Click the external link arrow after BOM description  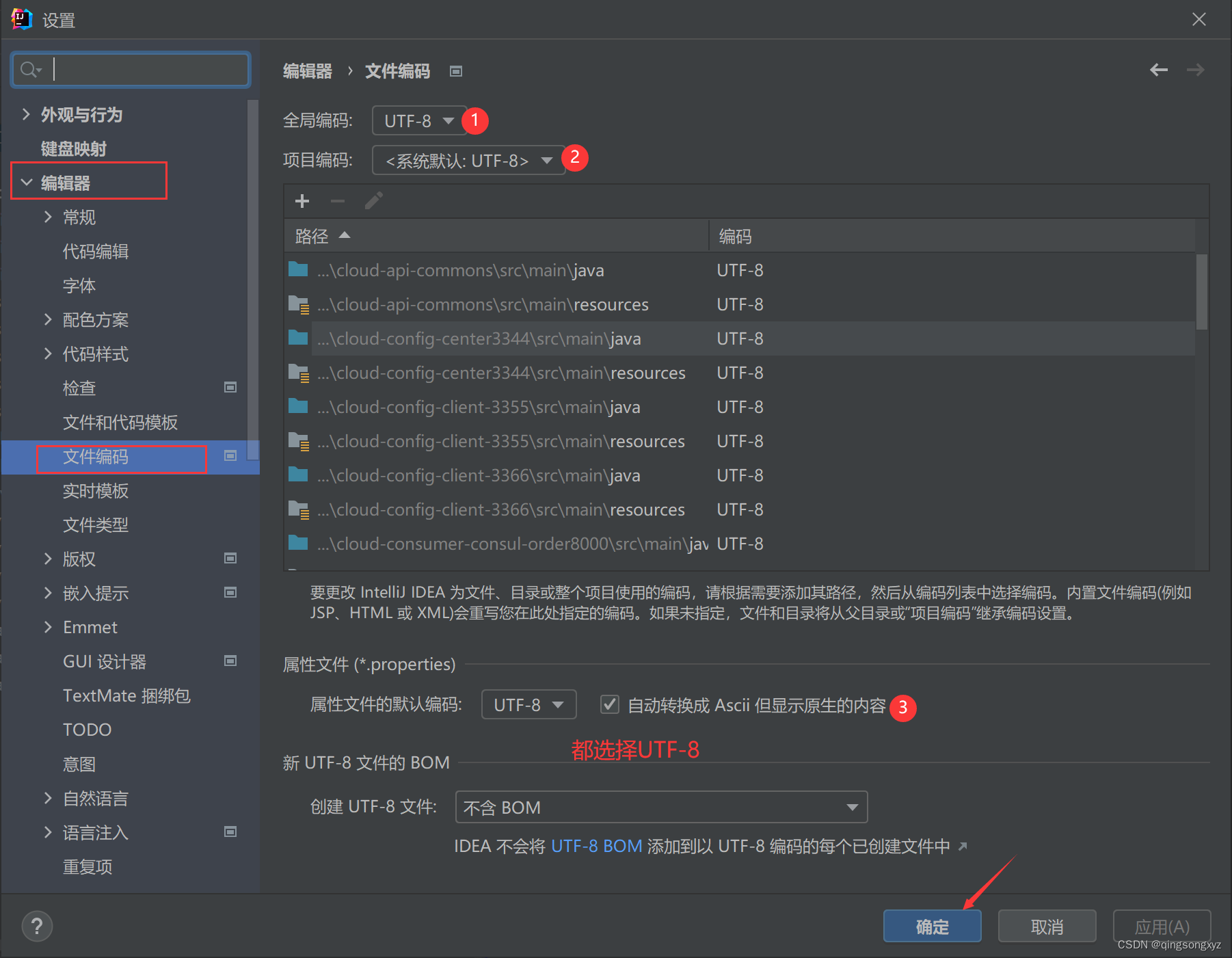click(963, 847)
